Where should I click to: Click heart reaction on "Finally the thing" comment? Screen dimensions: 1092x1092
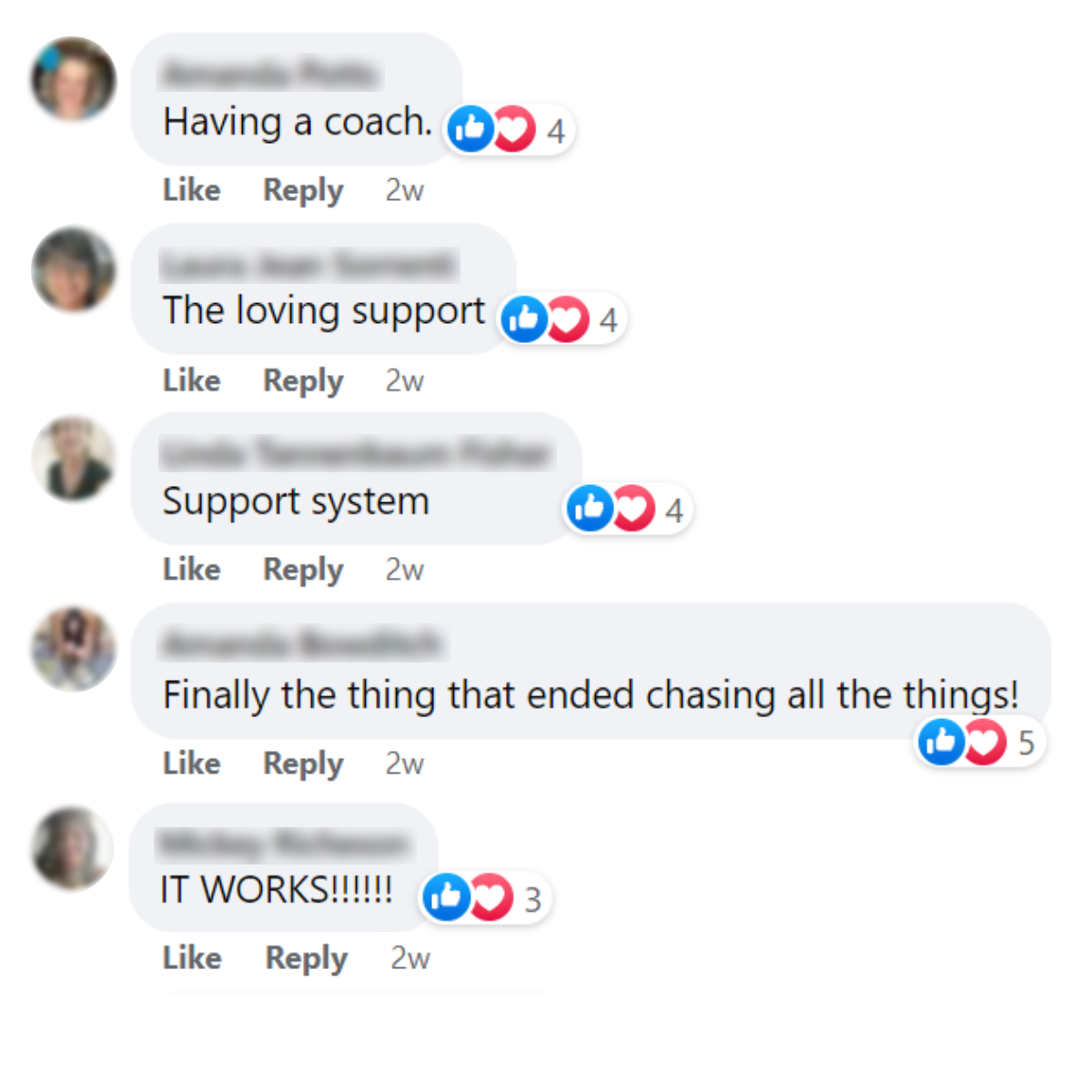[985, 742]
